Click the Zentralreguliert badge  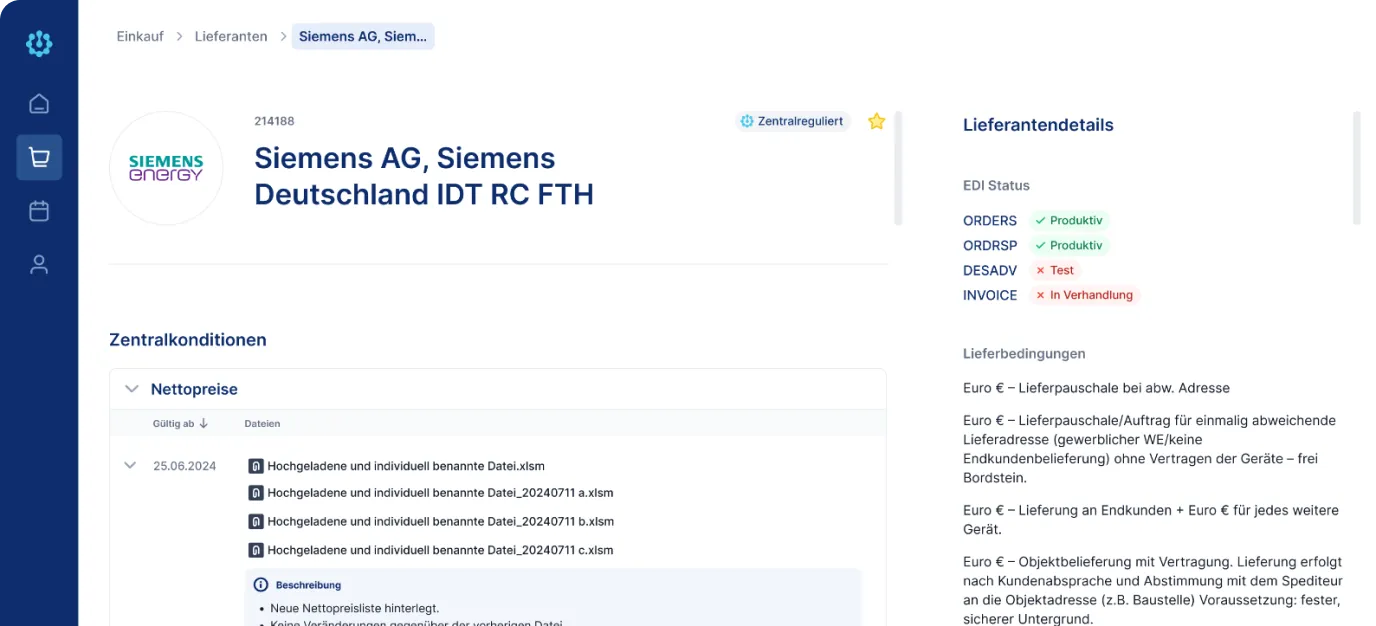tap(793, 121)
